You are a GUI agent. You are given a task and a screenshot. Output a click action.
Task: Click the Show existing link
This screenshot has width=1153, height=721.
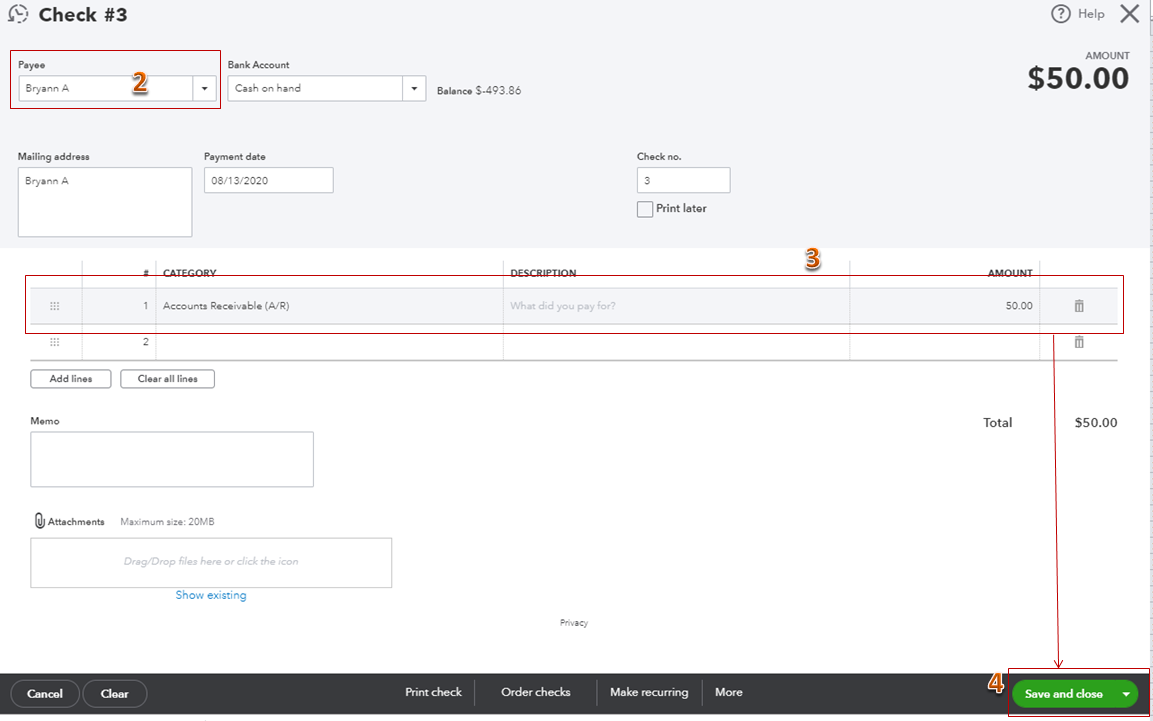tap(211, 595)
